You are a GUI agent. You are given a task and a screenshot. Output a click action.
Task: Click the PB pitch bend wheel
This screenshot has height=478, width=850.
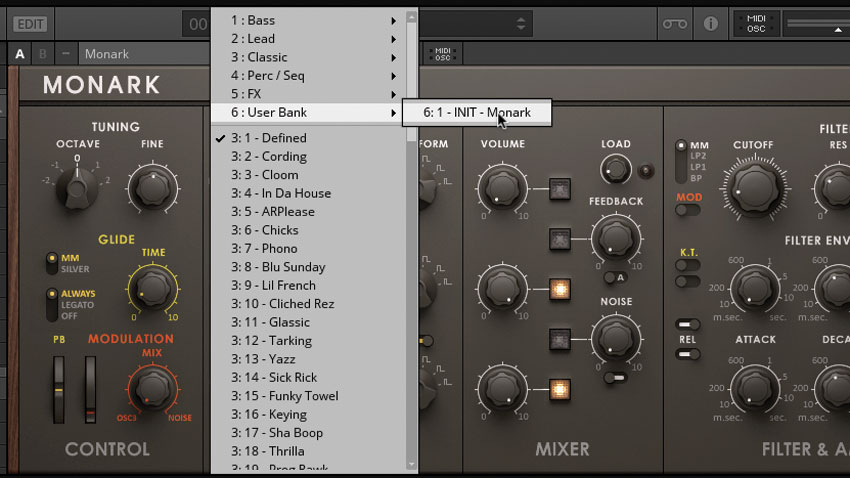[59, 390]
